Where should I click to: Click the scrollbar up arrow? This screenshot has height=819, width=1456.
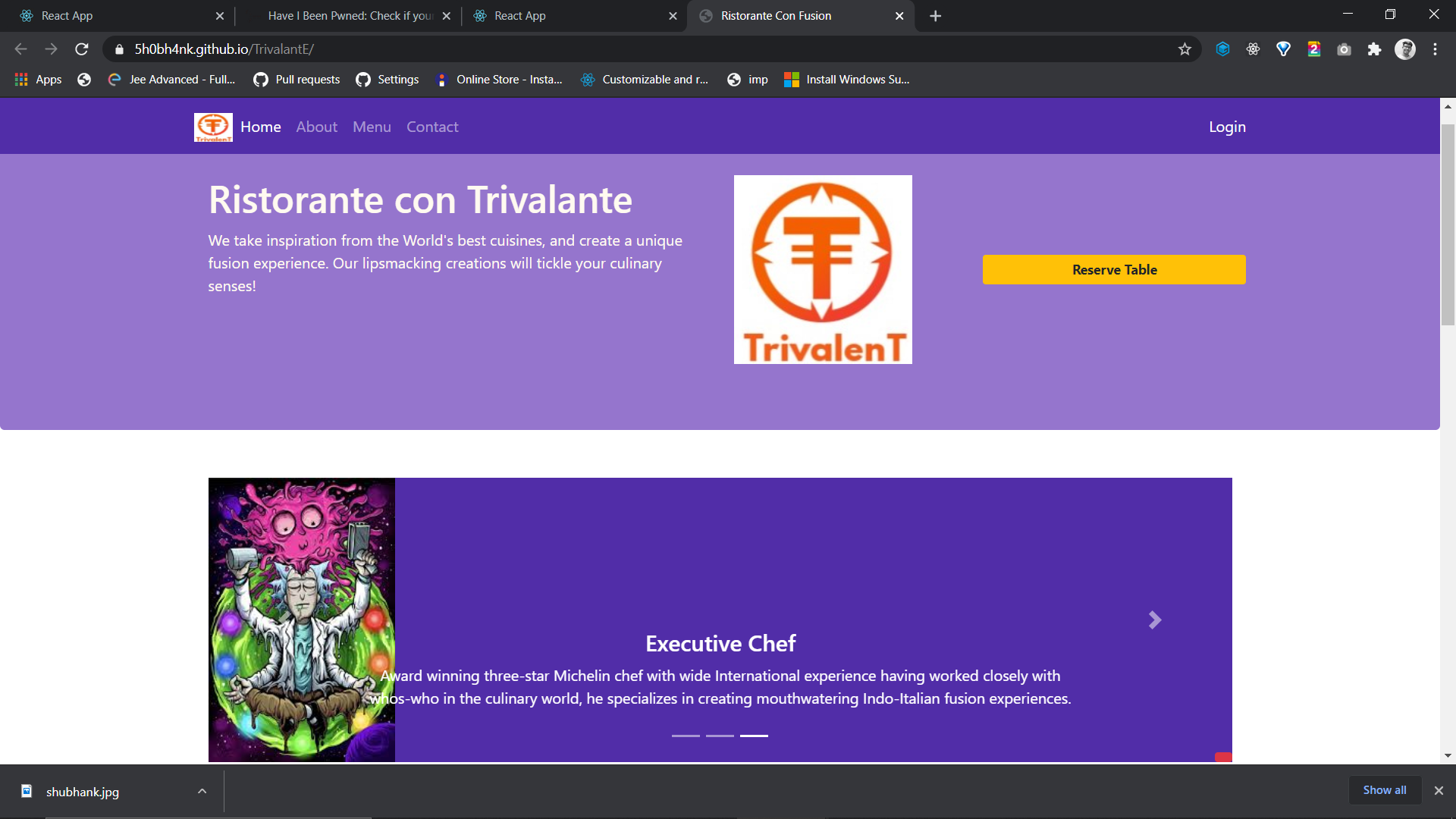coord(1448,106)
